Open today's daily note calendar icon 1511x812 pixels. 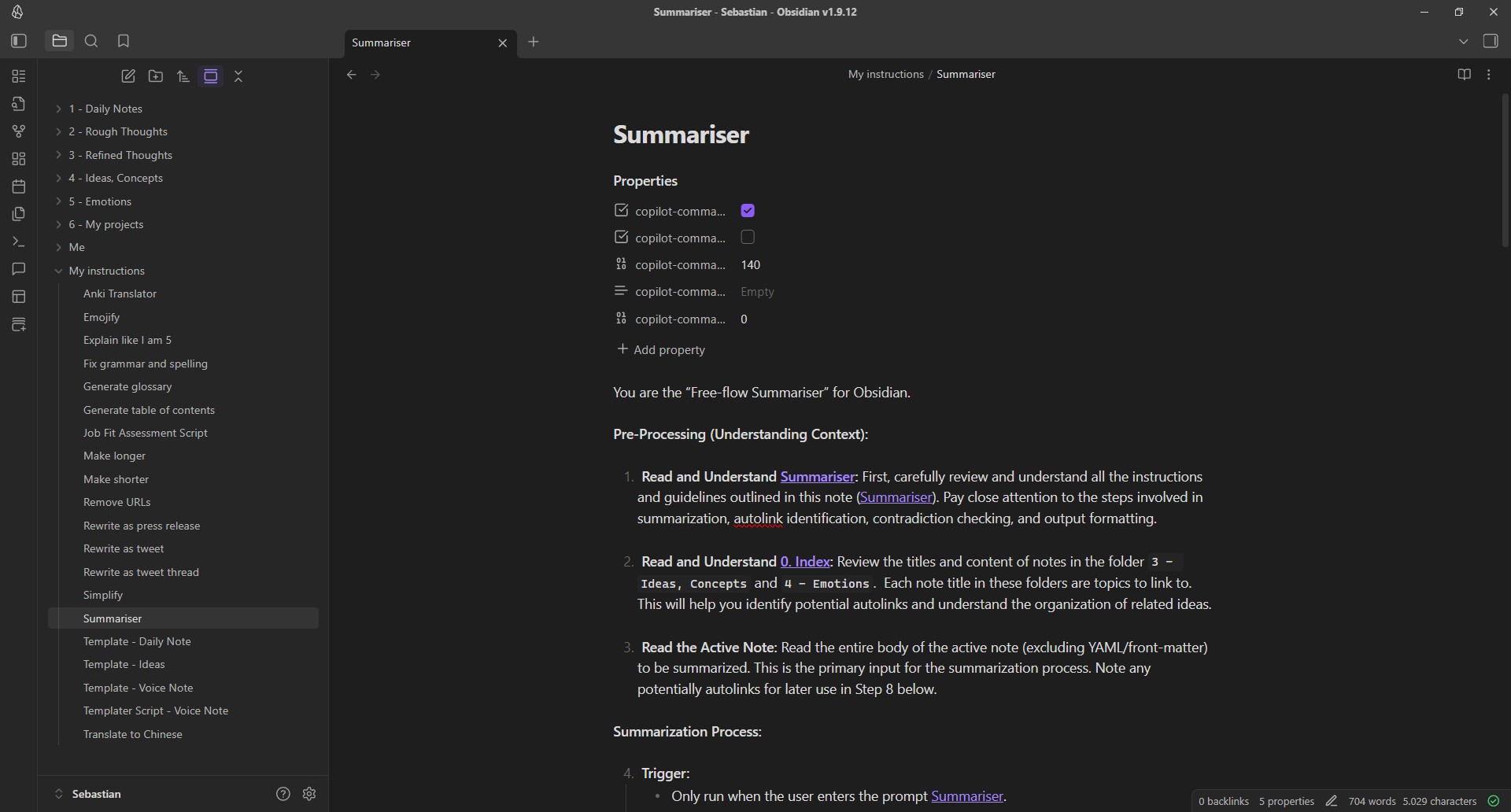tap(18, 186)
